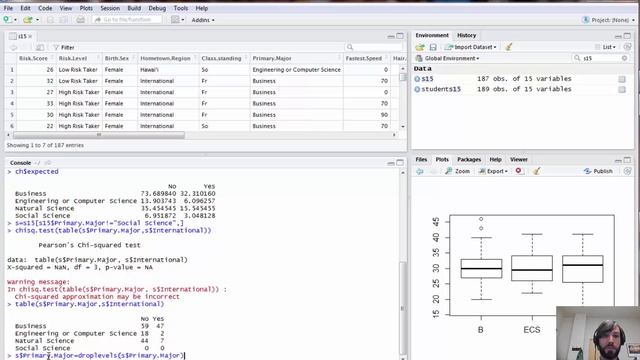Maximize the Console pane

point(400,163)
